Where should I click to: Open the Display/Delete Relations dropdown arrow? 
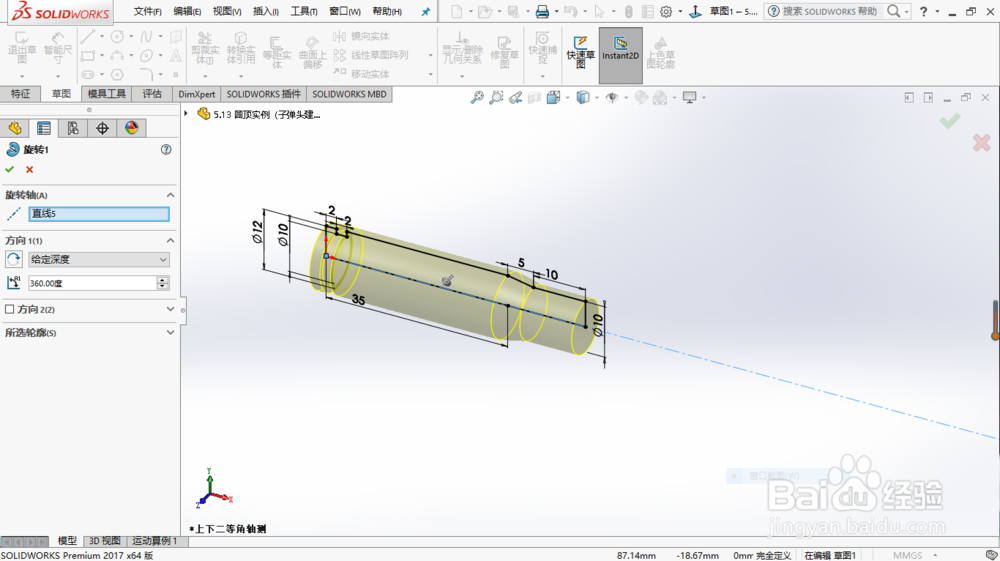(x=462, y=76)
